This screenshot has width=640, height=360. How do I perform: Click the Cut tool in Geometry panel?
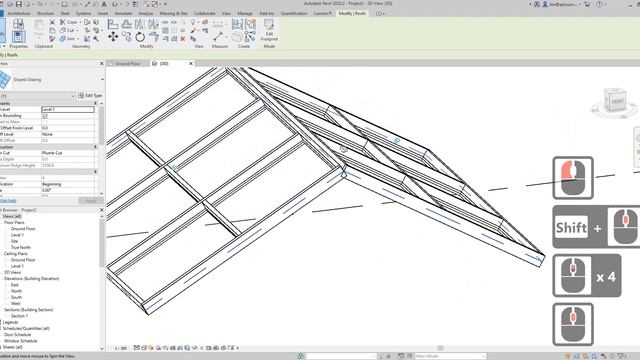(x=68, y=30)
